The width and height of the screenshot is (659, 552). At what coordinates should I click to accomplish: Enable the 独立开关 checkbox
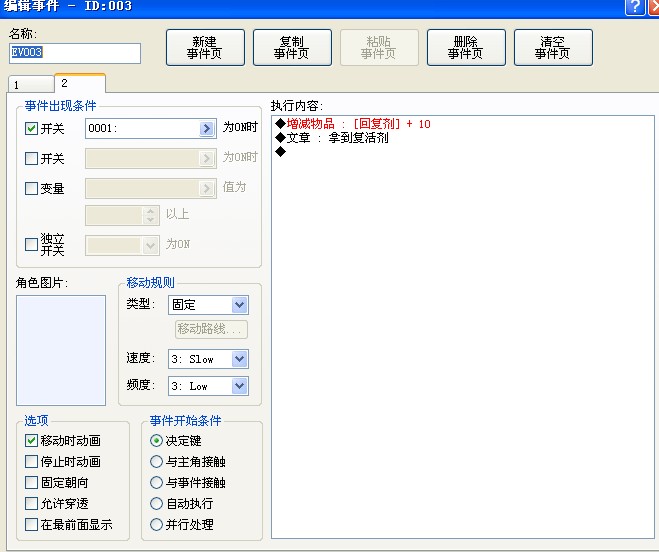32,244
